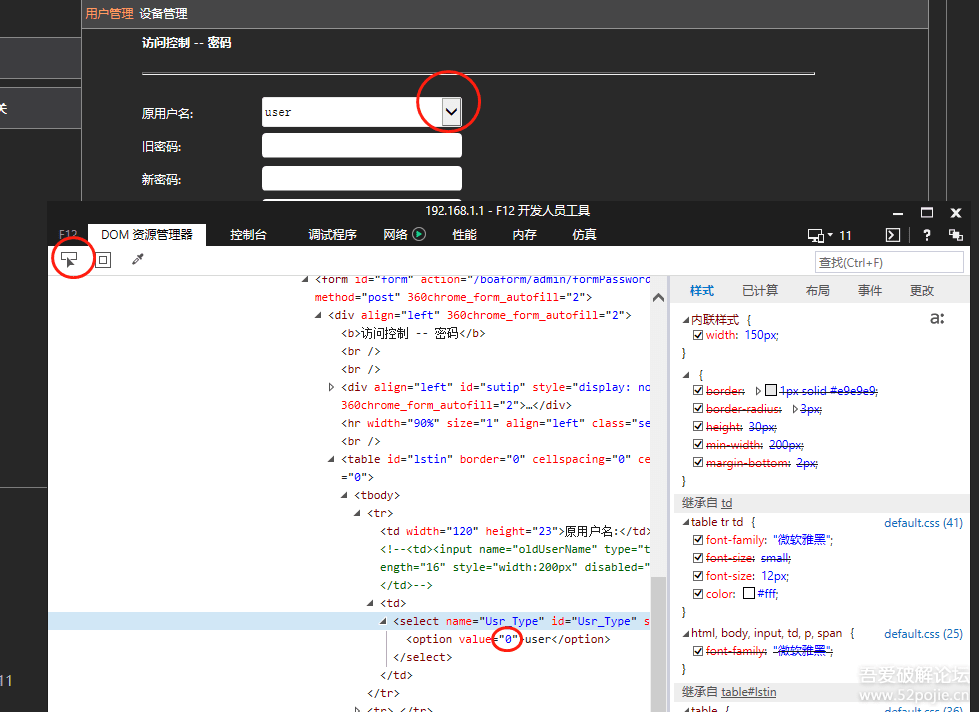
Task: Focus the 查找 search box
Action: [x=889, y=262]
